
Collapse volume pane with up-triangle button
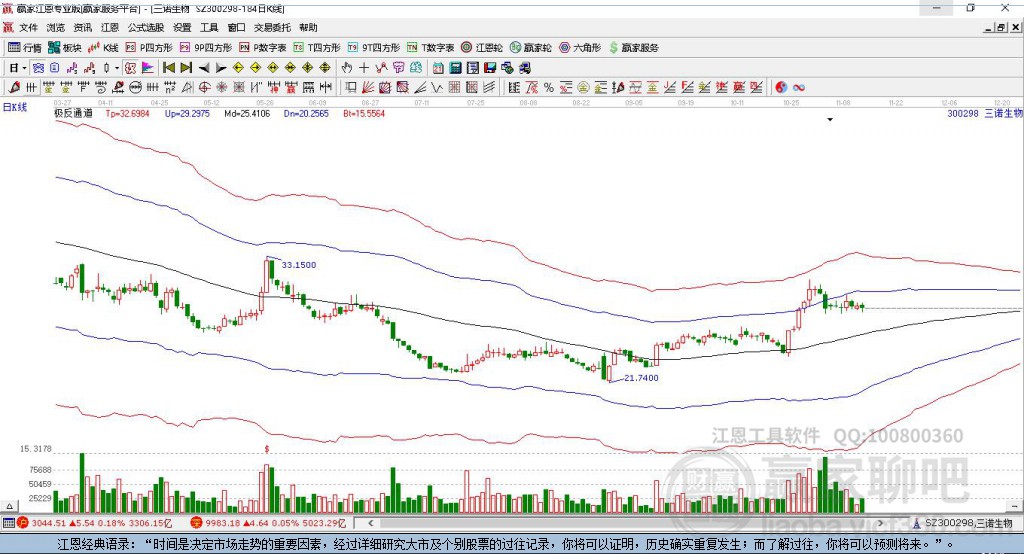tap(9, 506)
